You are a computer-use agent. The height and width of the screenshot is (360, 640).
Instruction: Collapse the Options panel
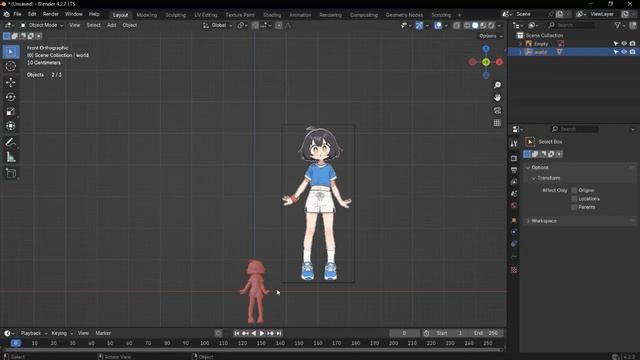528,168
